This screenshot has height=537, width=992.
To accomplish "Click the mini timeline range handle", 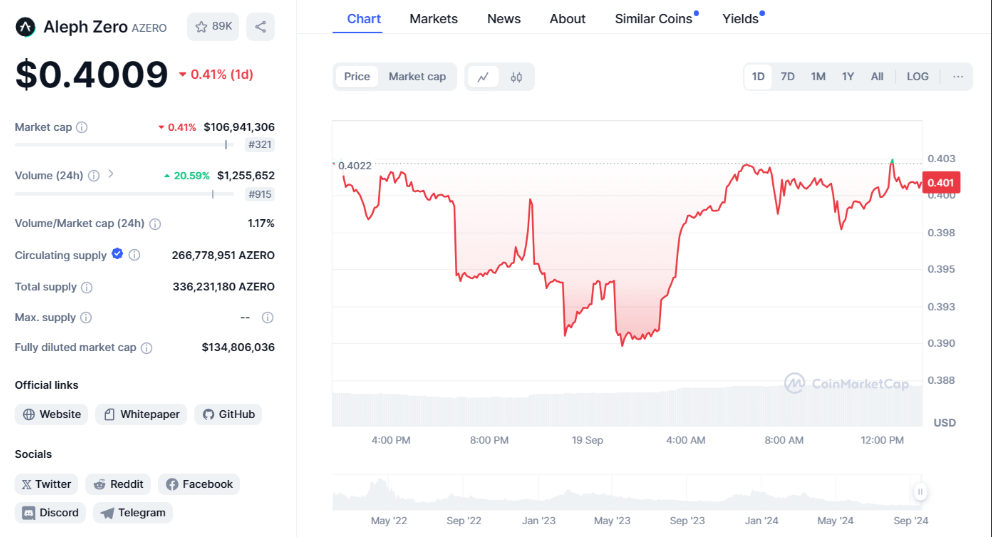I will tap(921, 491).
